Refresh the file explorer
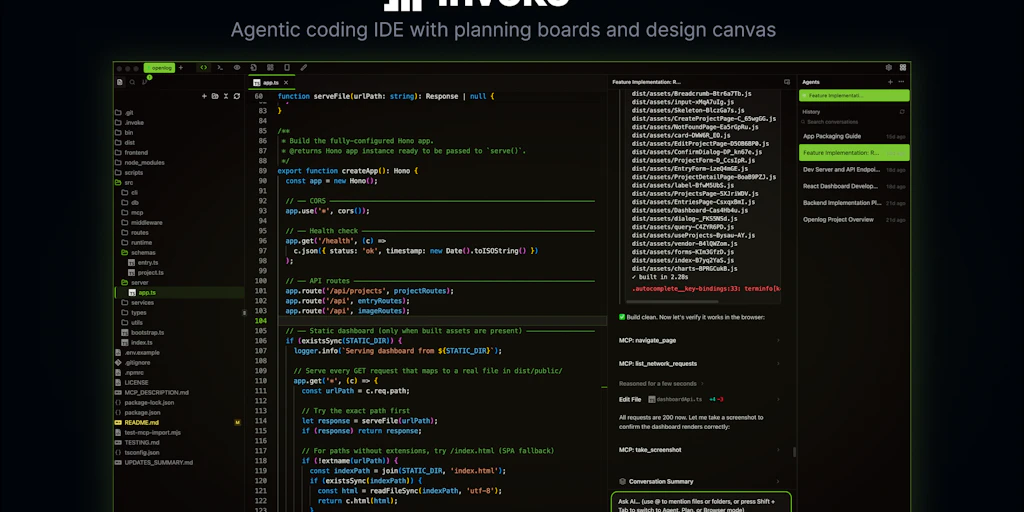This screenshot has width=1024, height=512. coord(236,96)
